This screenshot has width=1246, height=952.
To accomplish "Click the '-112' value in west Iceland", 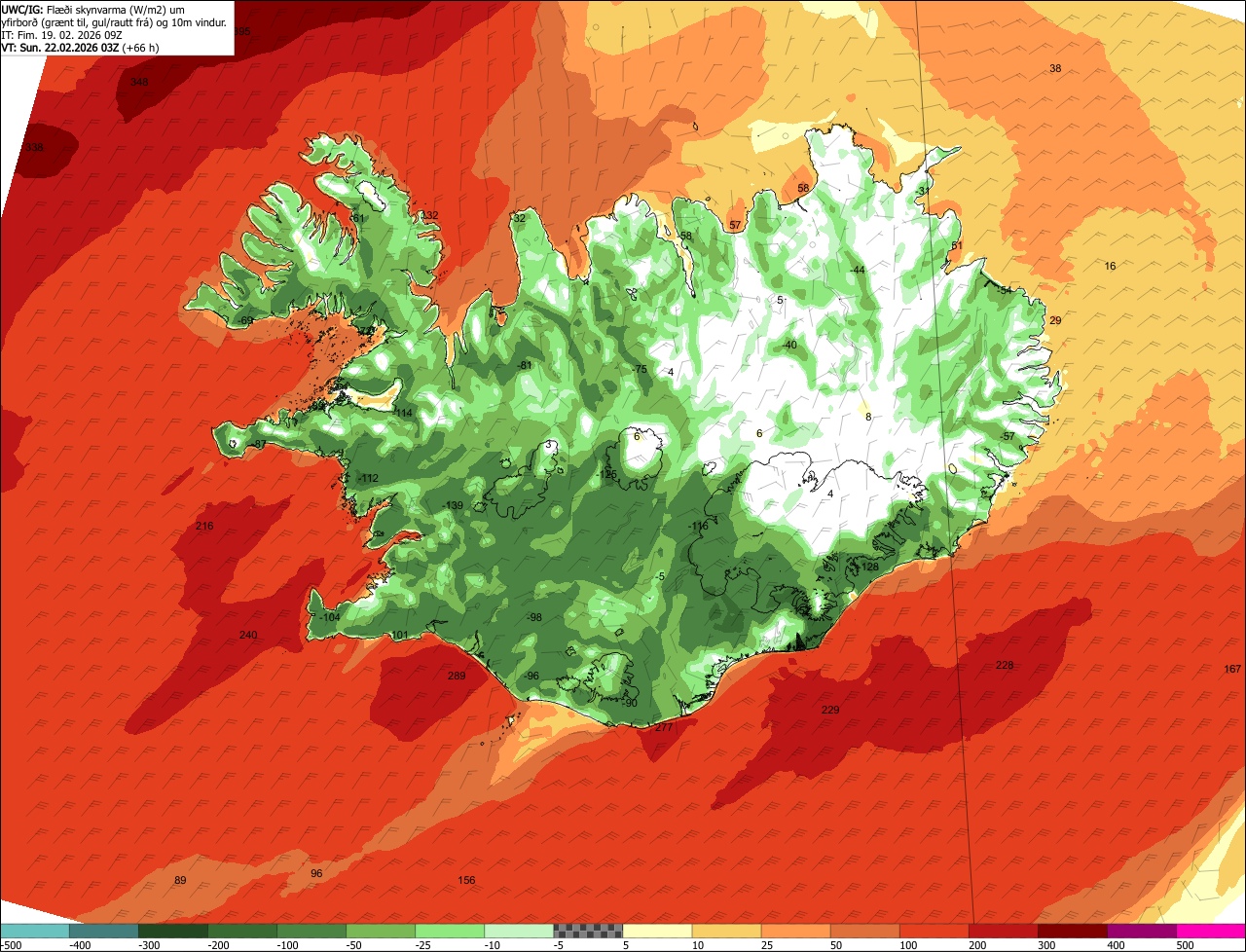I will (368, 478).
